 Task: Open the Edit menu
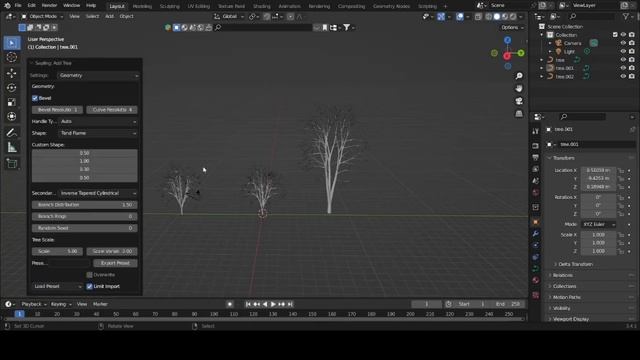click(x=31, y=5)
